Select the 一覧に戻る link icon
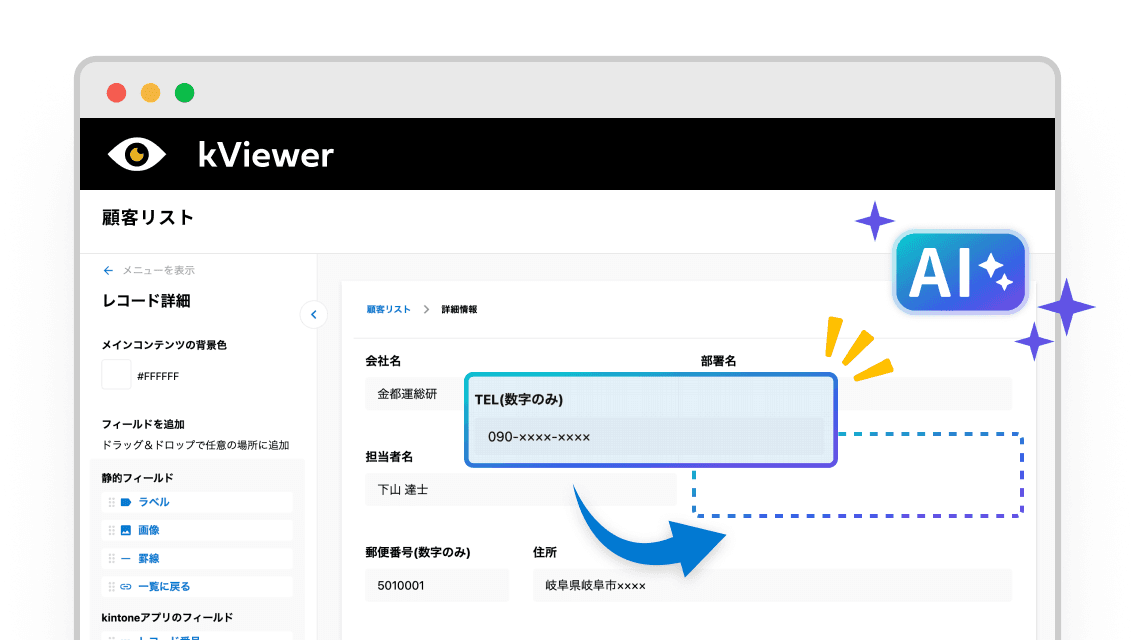Image resolution: width=1136 pixels, height=640 pixels. [x=125, y=586]
